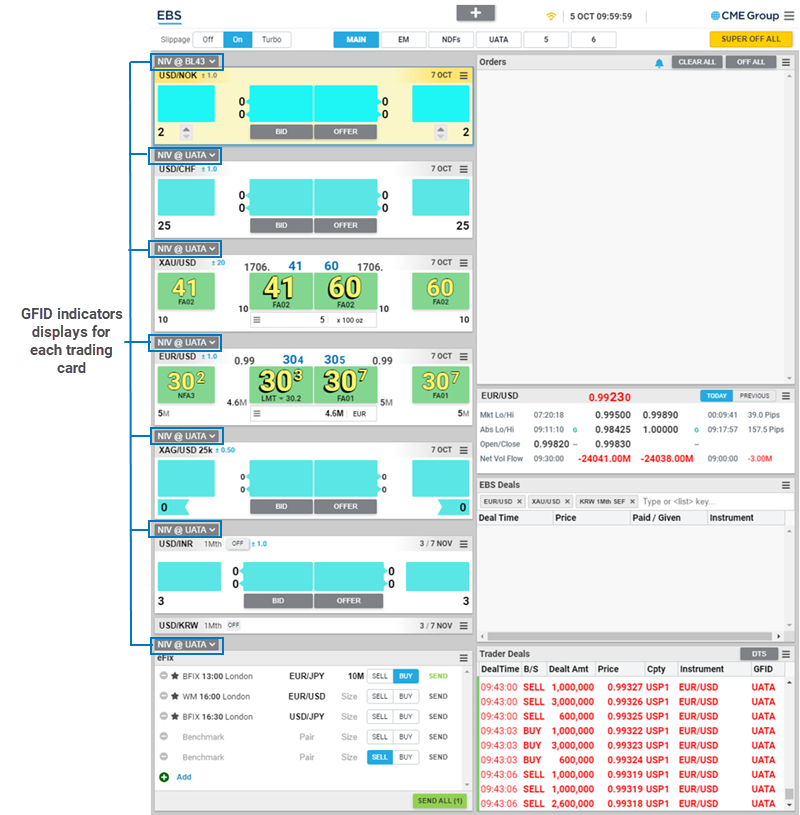The height and width of the screenshot is (815, 800).
Task: Open the GFID dropdown above the EUR/USD card
Action: pos(186,342)
